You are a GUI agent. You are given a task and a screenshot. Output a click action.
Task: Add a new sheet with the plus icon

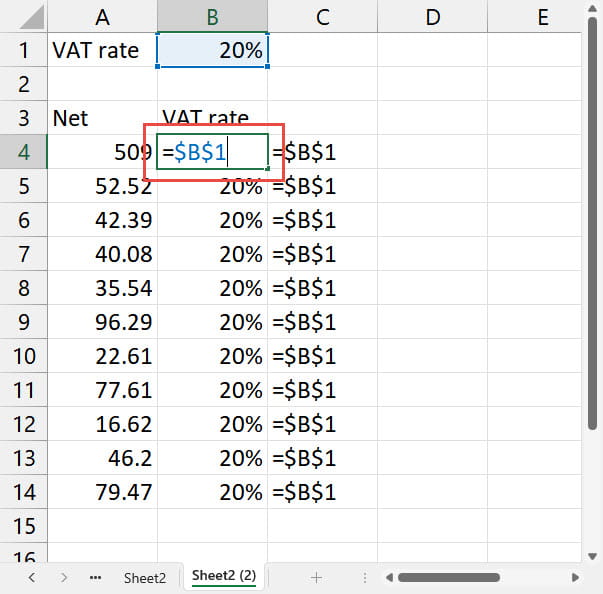pos(316,577)
